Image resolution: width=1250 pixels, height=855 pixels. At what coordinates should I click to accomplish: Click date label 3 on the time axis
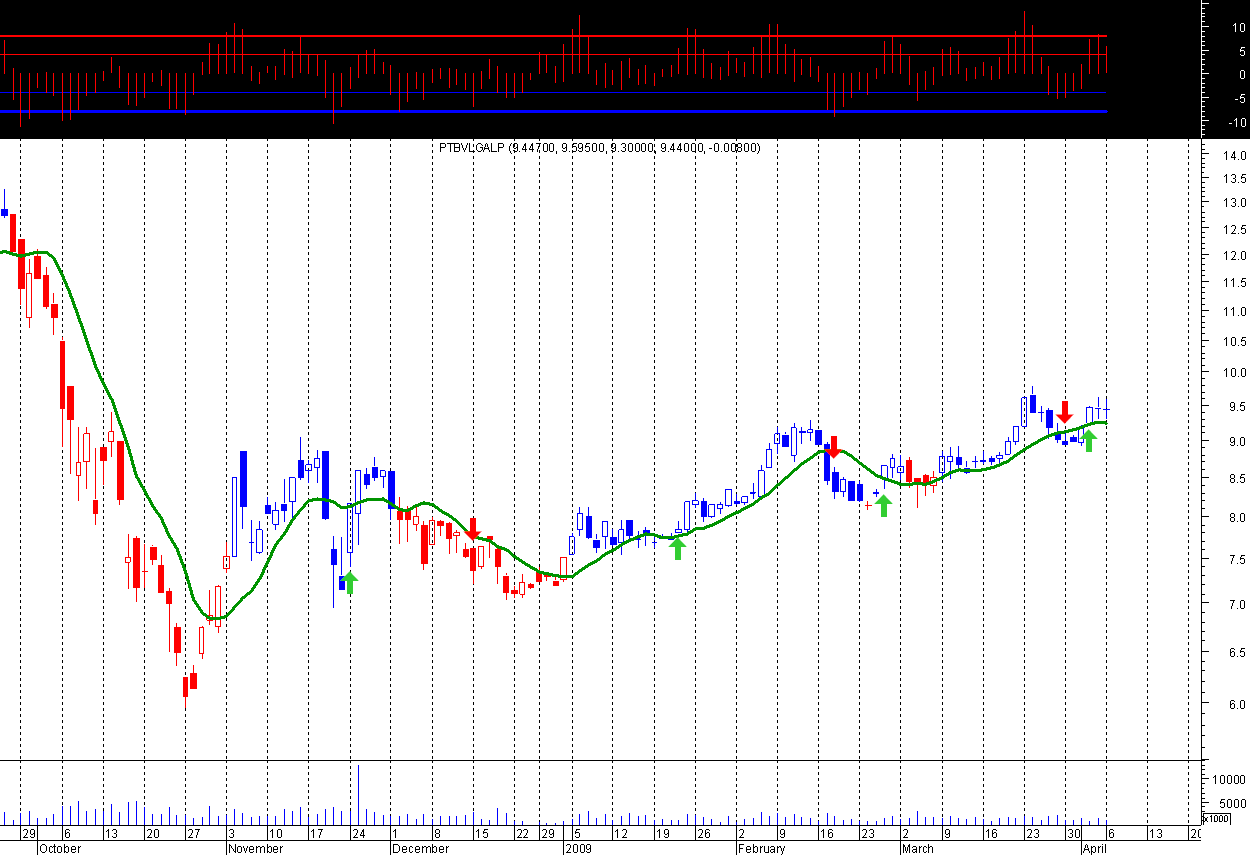click(232, 834)
